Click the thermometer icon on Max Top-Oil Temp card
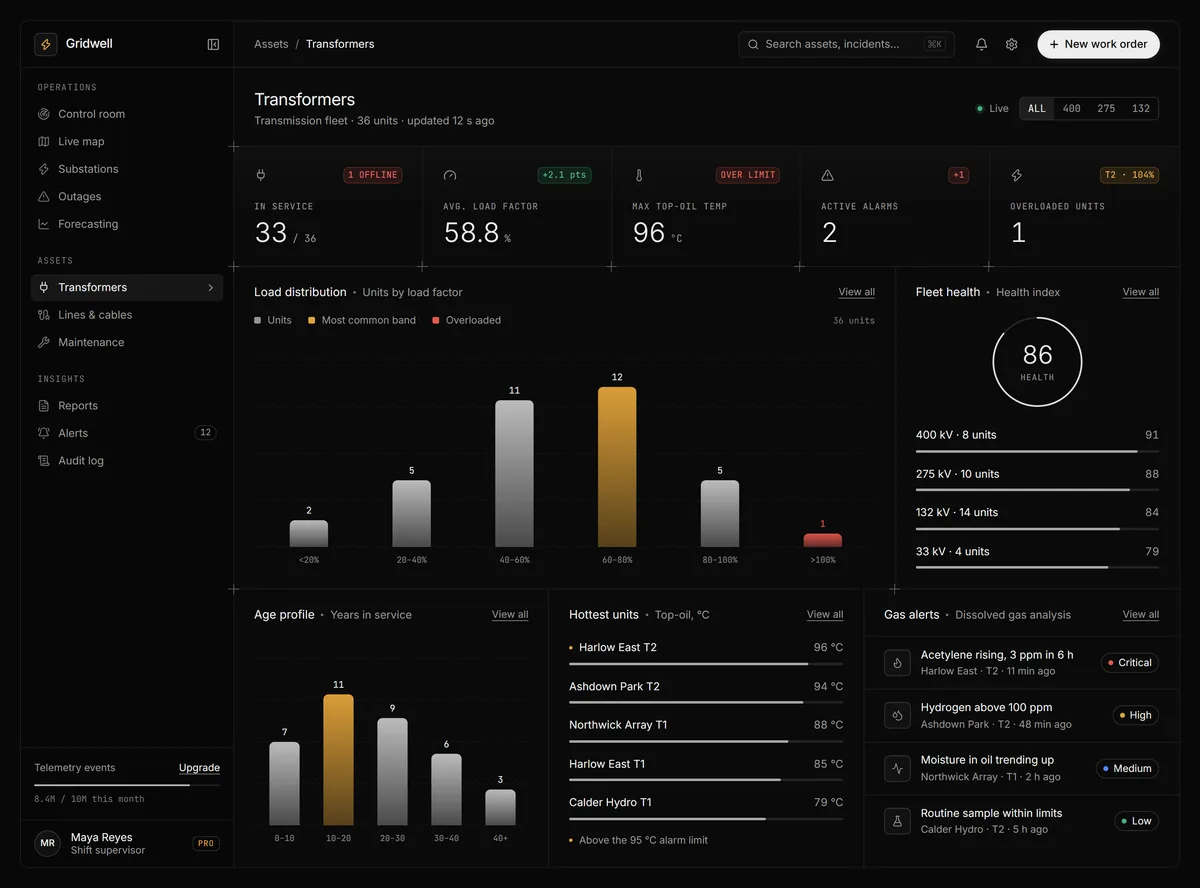Image resolution: width=1200 pixels, height=888 pixels. click(x=639, y=175)
